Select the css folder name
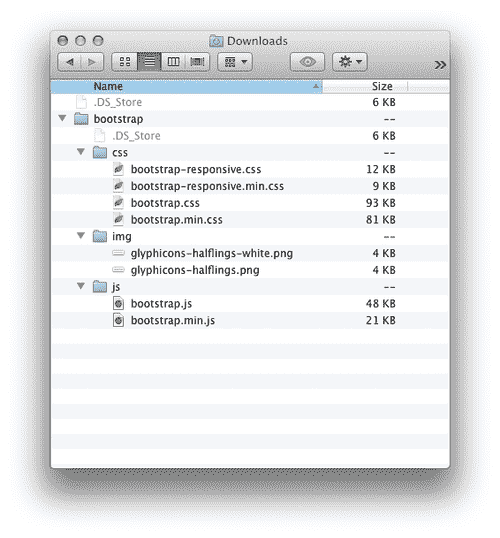Screen dimensions: 500x538 [x=120, y=153]
